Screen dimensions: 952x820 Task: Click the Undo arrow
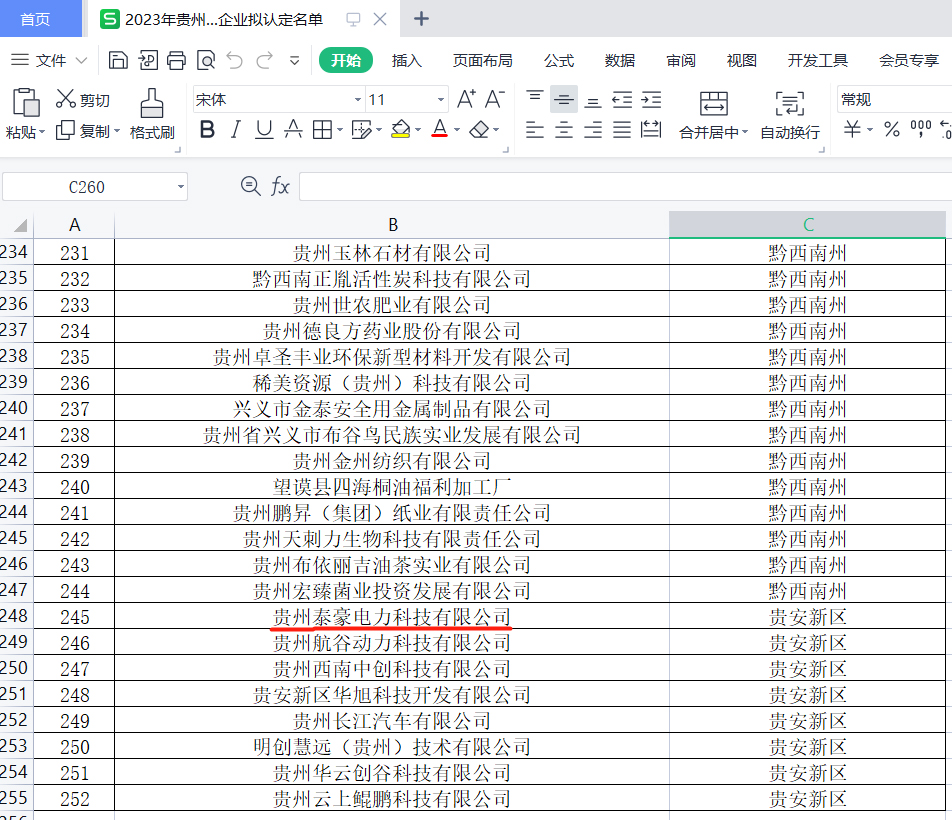click(234, 60)
